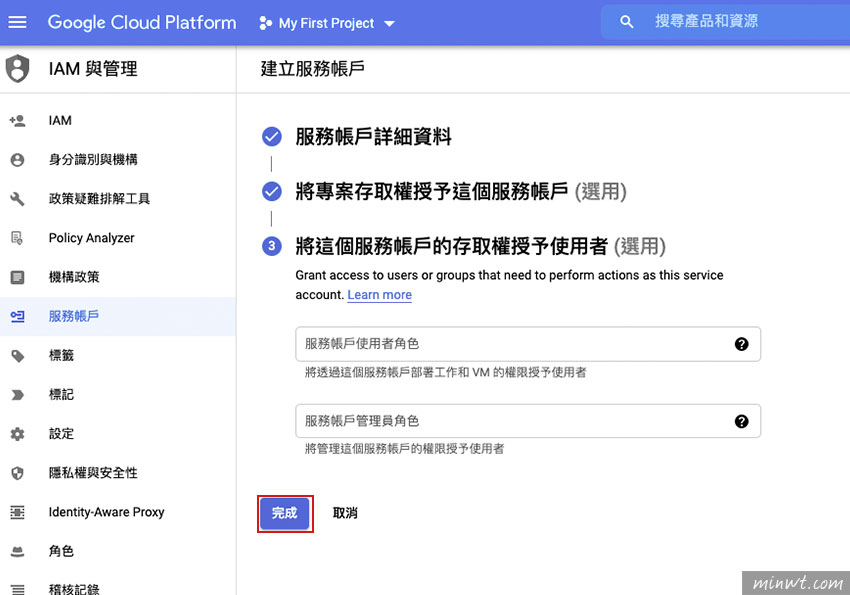This screenshot has width=850, height=595.
Task: Click the 稽核記錄 lines icon
Action: (x=17, y=590)
